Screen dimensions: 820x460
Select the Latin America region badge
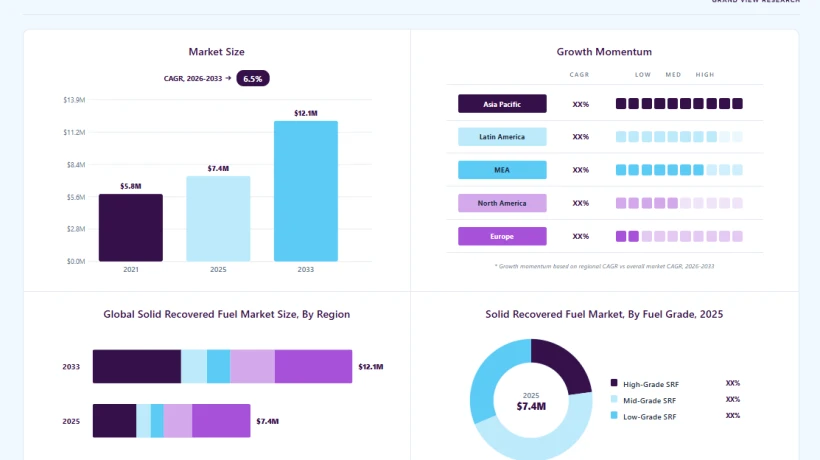click(x=502, y=137)
